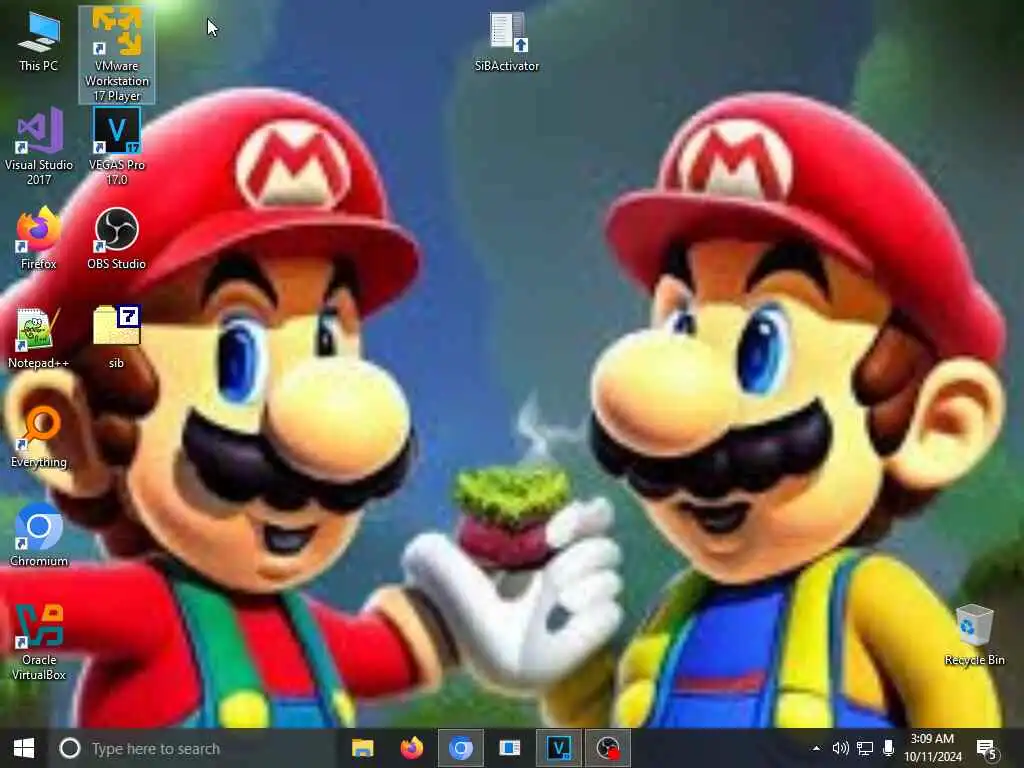Show hidden system tray icons
Viewport: 1024px width, 768px height.
pos(816,748)
